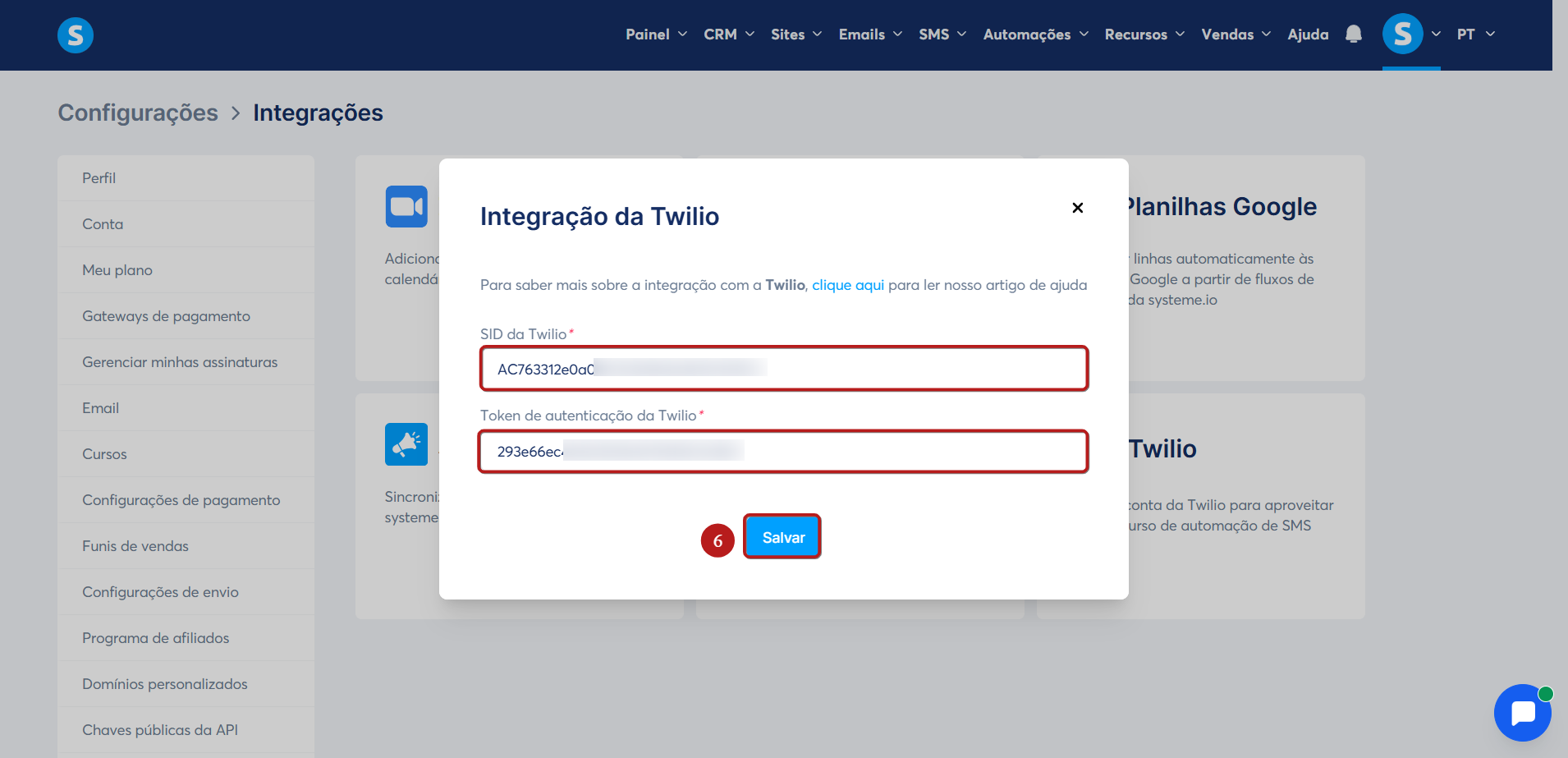This screenshot has height=758, width=1568.
Task: Expand the CRM menu
Action: tap(729, 34)
